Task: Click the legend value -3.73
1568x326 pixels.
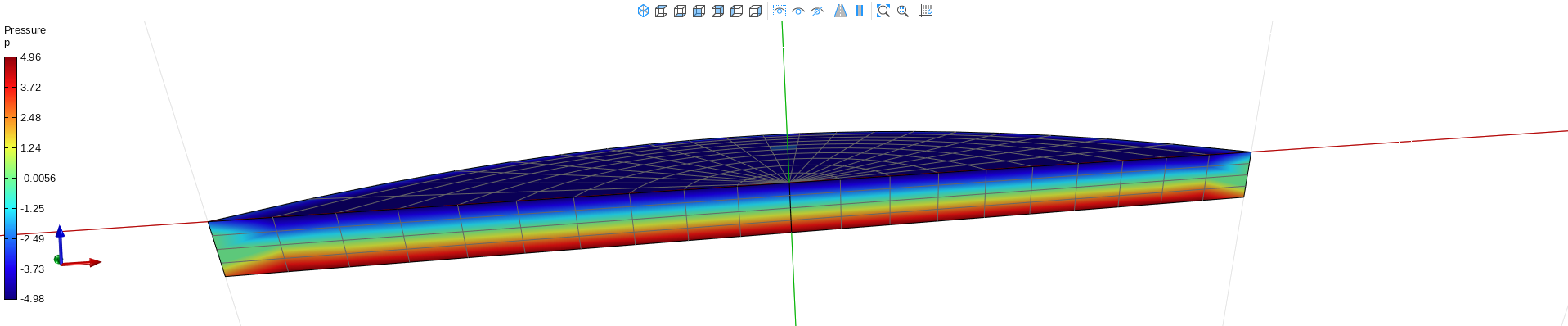Action: click(x=33, y=269)
